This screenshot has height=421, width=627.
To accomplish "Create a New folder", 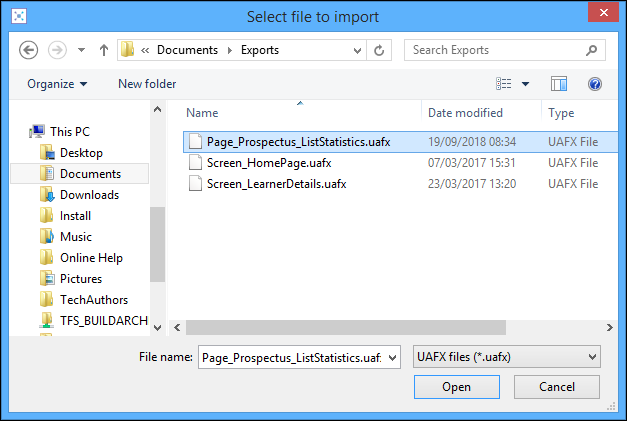I will tap(147, 84).
